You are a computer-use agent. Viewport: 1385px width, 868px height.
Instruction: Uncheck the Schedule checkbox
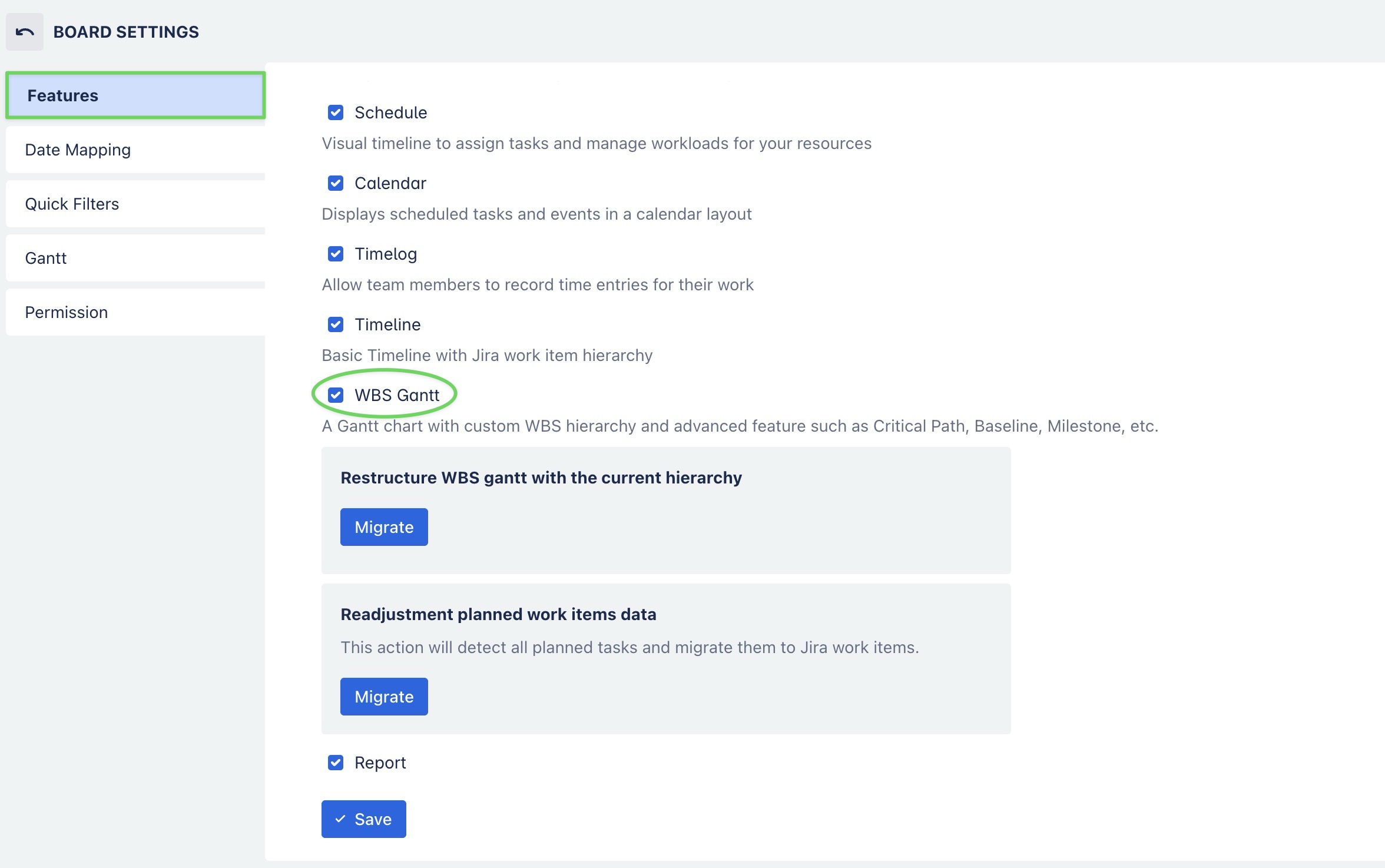click(336, 112)
